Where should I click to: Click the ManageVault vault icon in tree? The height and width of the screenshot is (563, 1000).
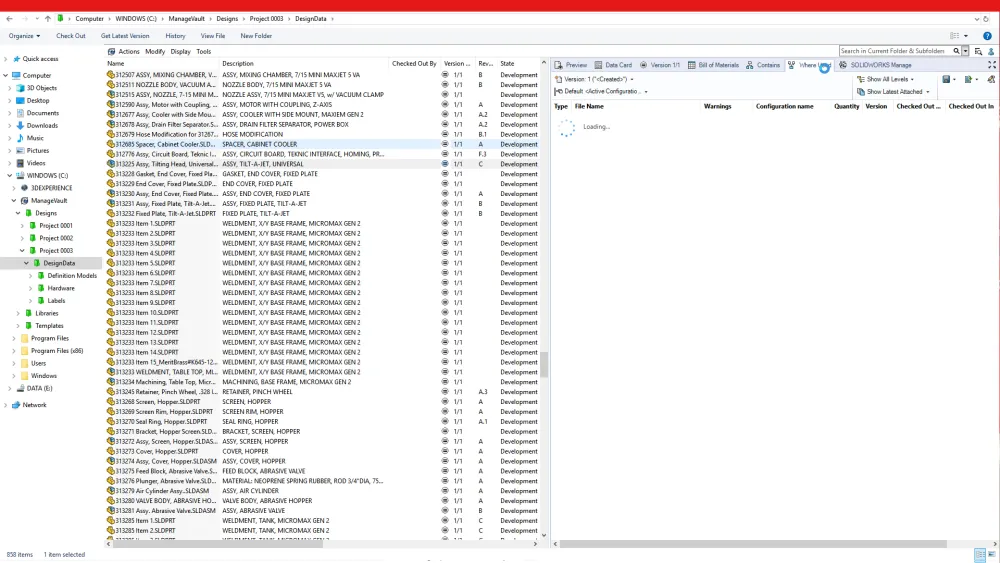[x=24, y=201]
